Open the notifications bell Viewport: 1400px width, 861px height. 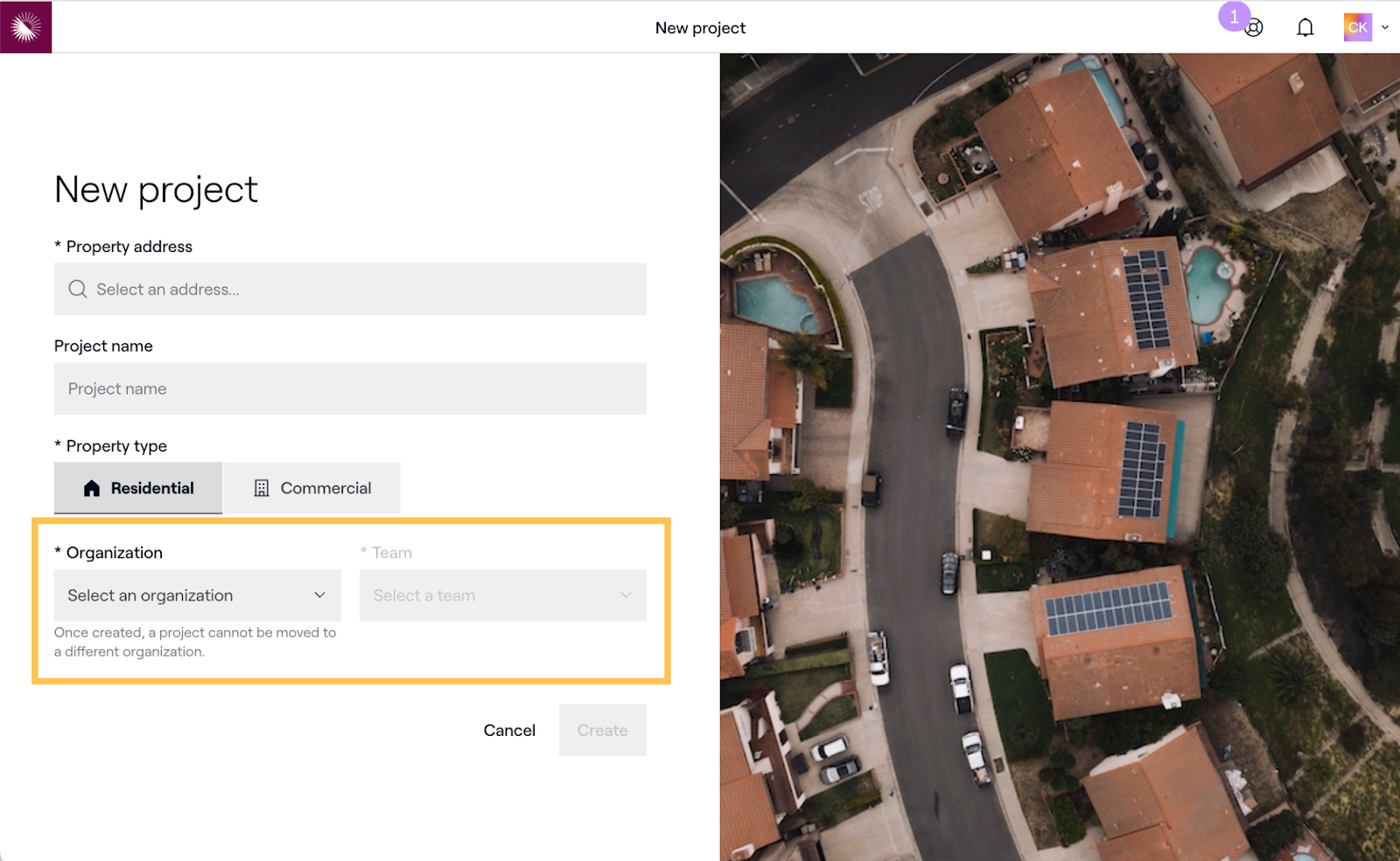1305,28
